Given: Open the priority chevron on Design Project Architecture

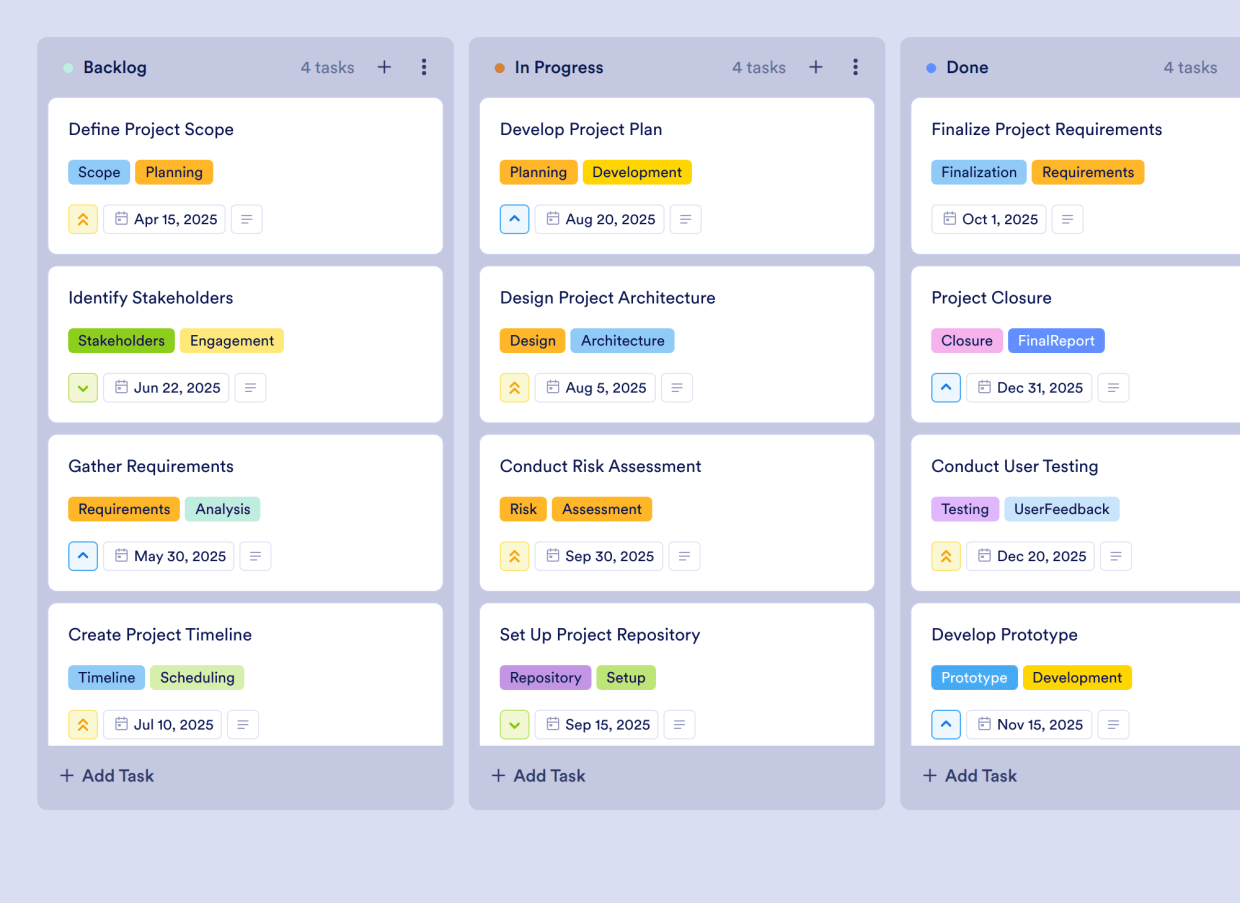Looking at the screenshot, I should (x=514, y=387).
